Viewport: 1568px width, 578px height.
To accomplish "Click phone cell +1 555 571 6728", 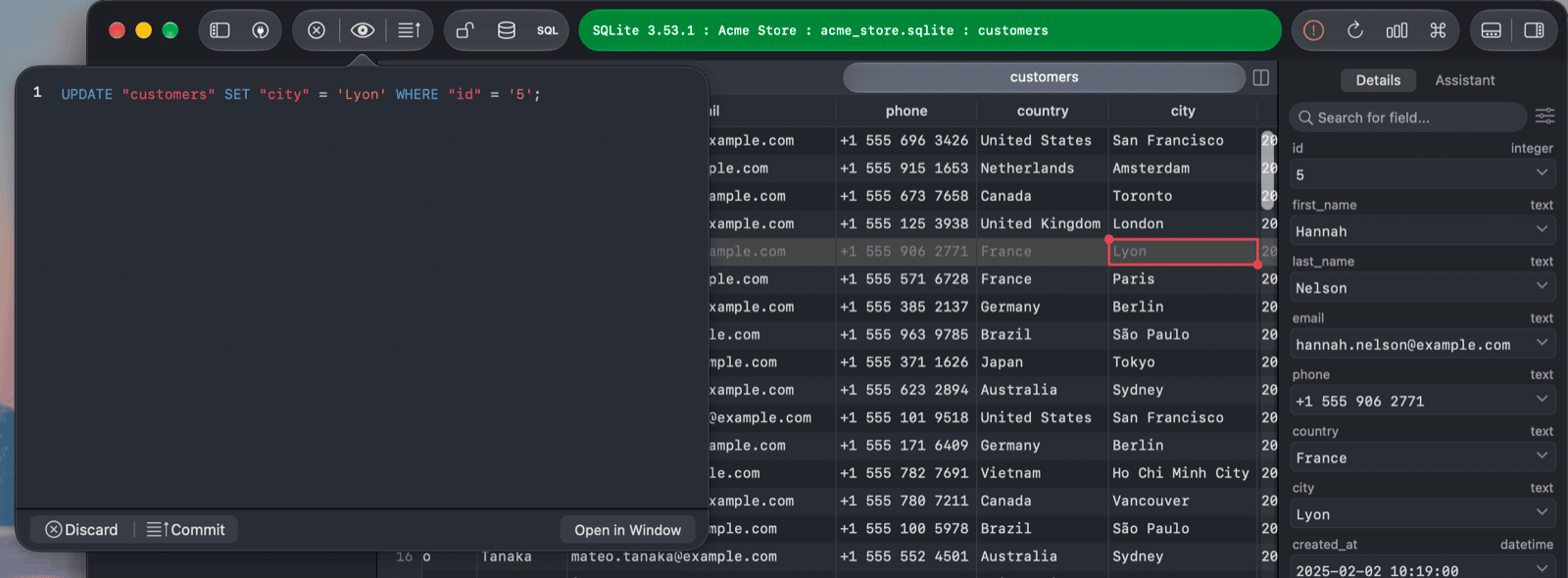I will click(x=906, y=279).
